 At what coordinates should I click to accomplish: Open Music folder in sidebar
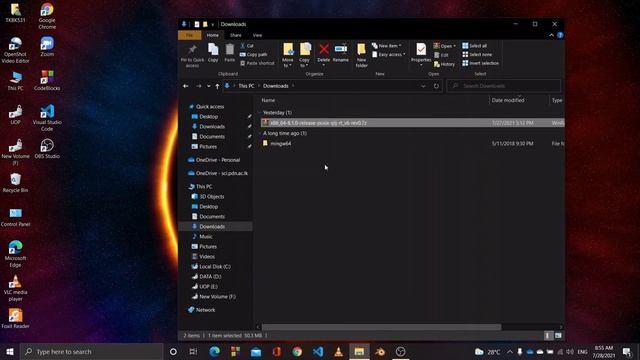pos(206,237)
